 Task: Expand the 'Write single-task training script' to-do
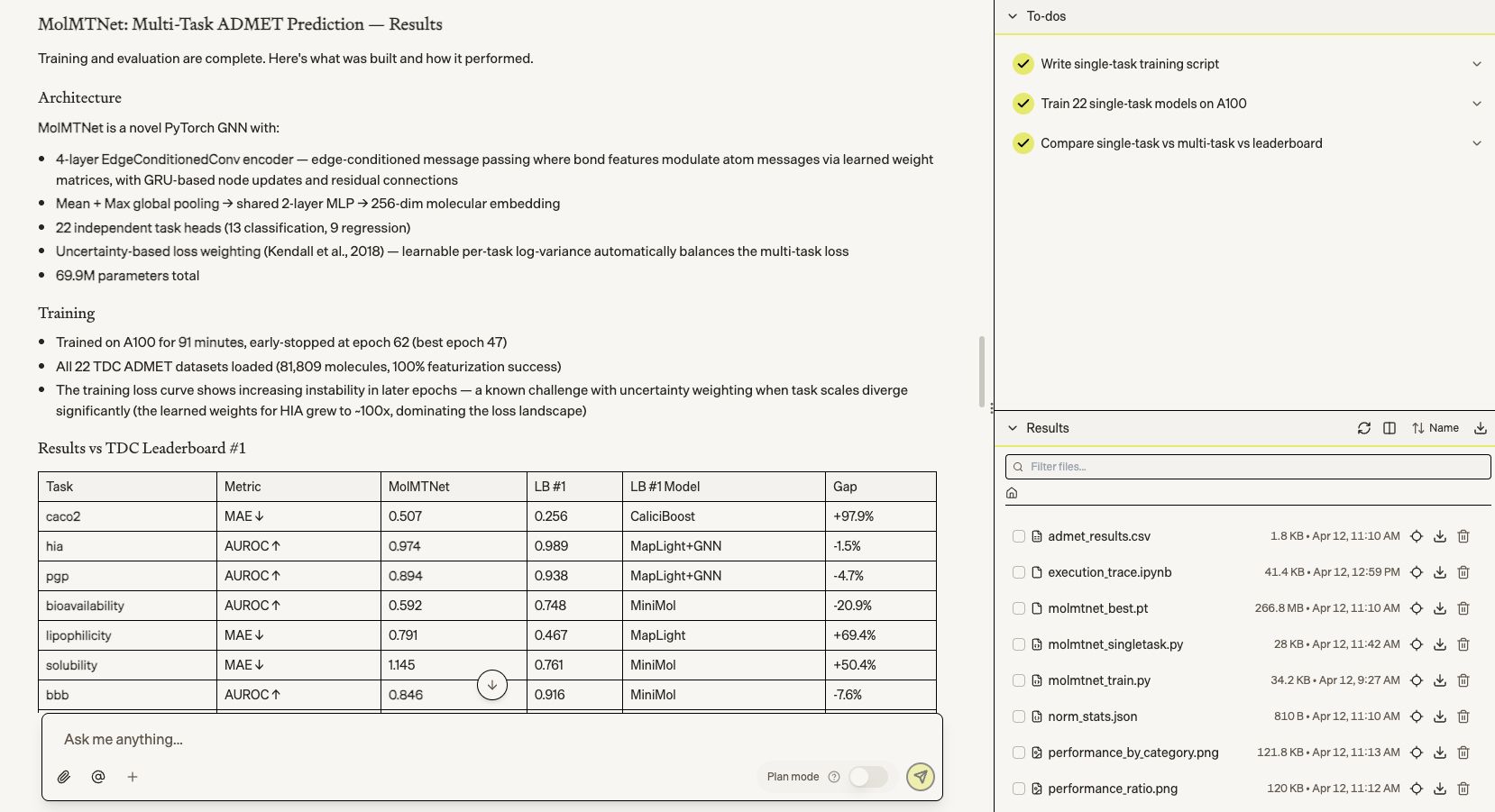[1477, 64]
